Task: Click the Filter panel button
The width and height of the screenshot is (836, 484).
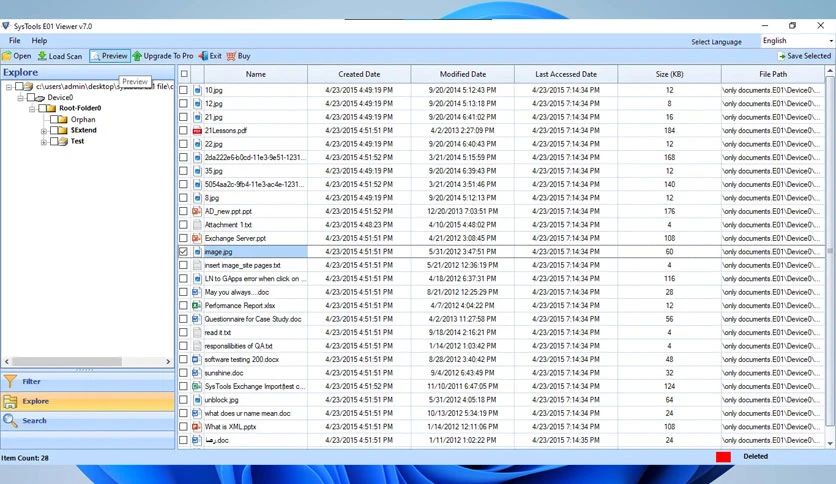Action: coord(87,381)
